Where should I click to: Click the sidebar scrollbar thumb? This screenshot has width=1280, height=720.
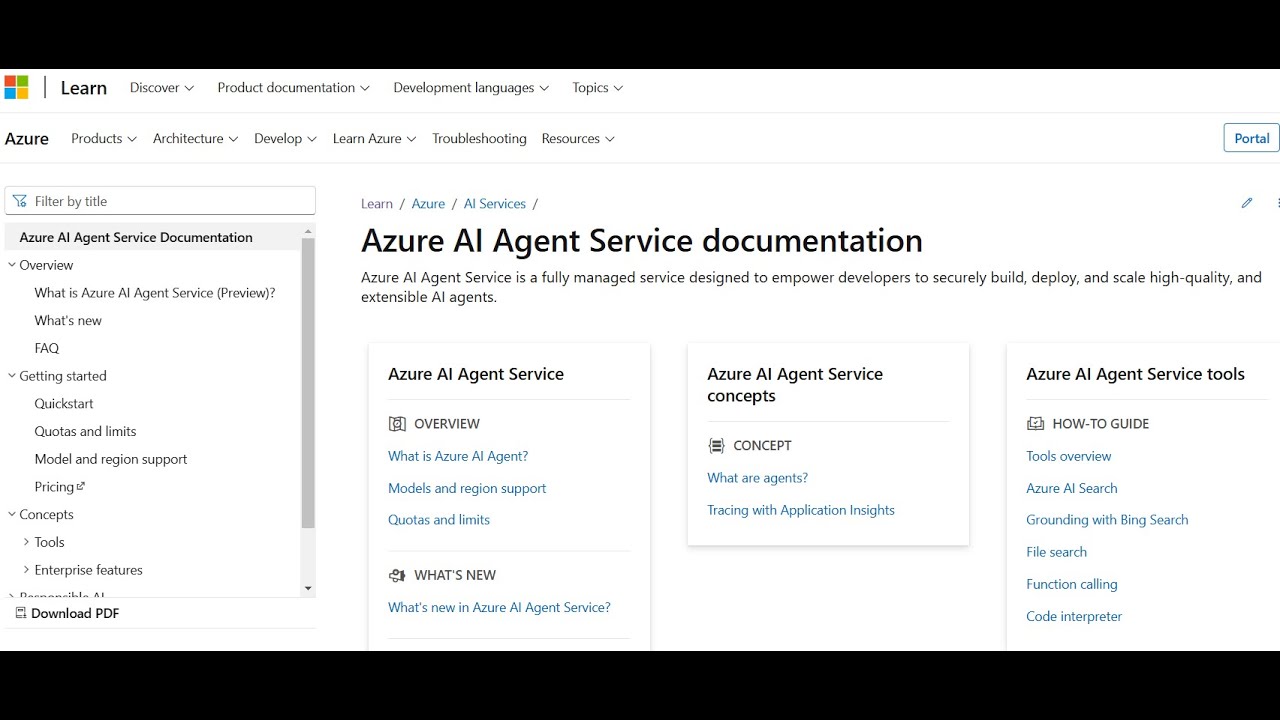click(x=308, y=383)
